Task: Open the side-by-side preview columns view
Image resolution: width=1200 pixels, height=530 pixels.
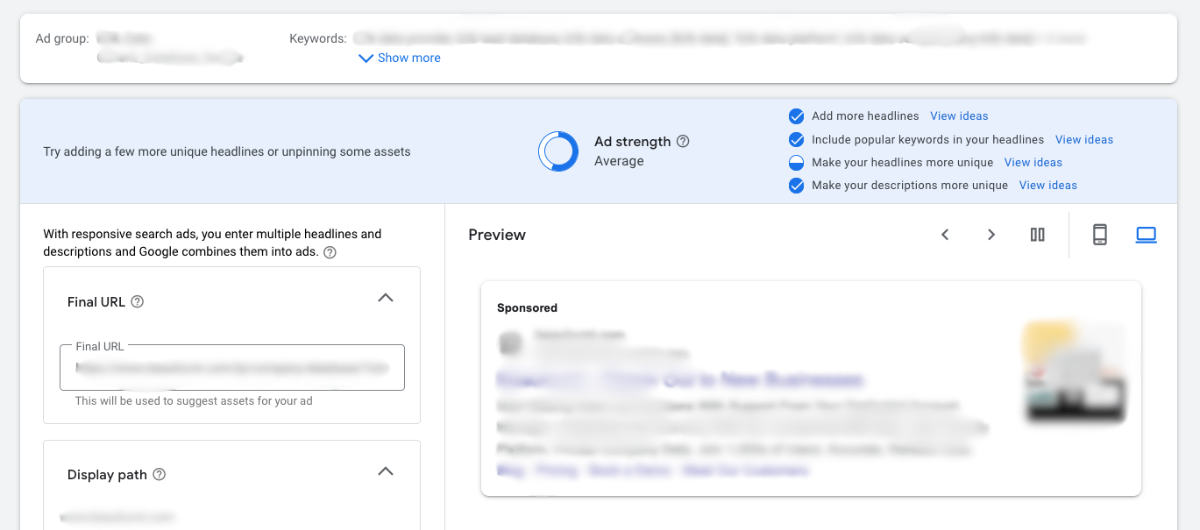Action: (x=1037, y=235)
